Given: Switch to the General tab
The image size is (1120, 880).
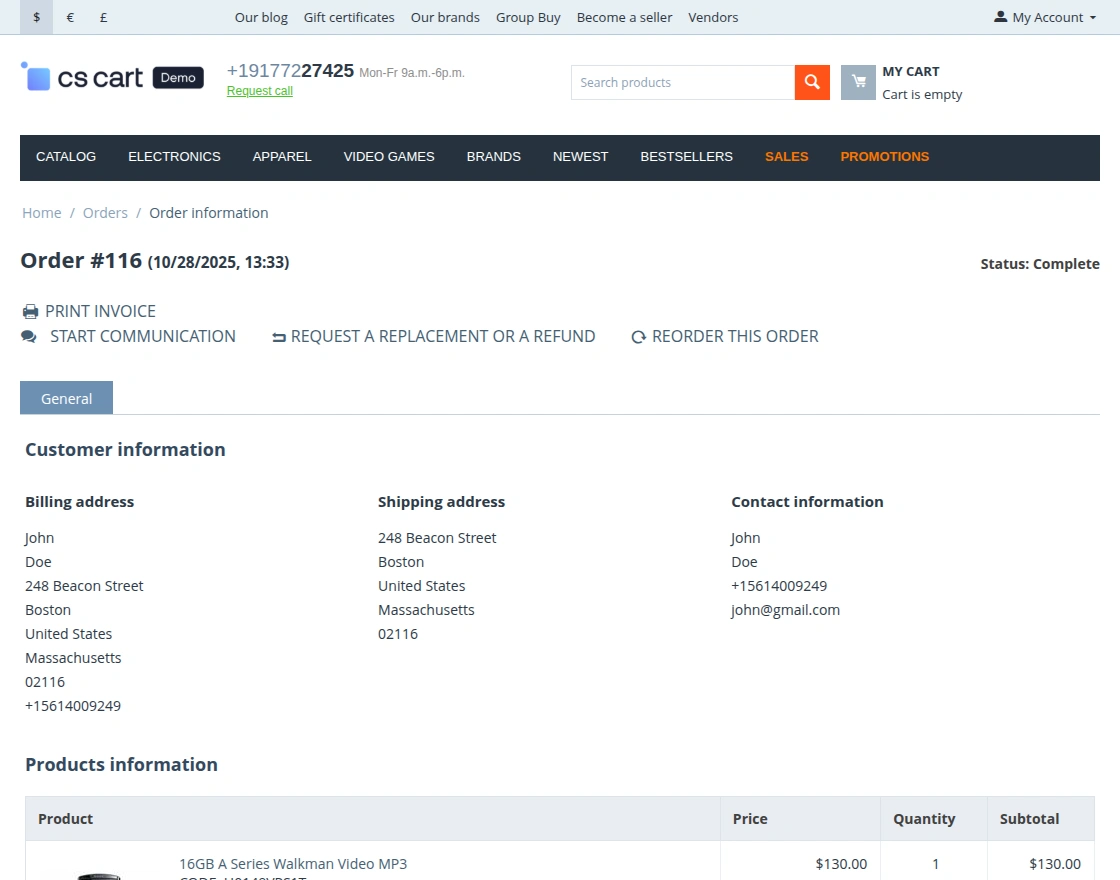Looking at the screenshot, I should click(66, 397).
